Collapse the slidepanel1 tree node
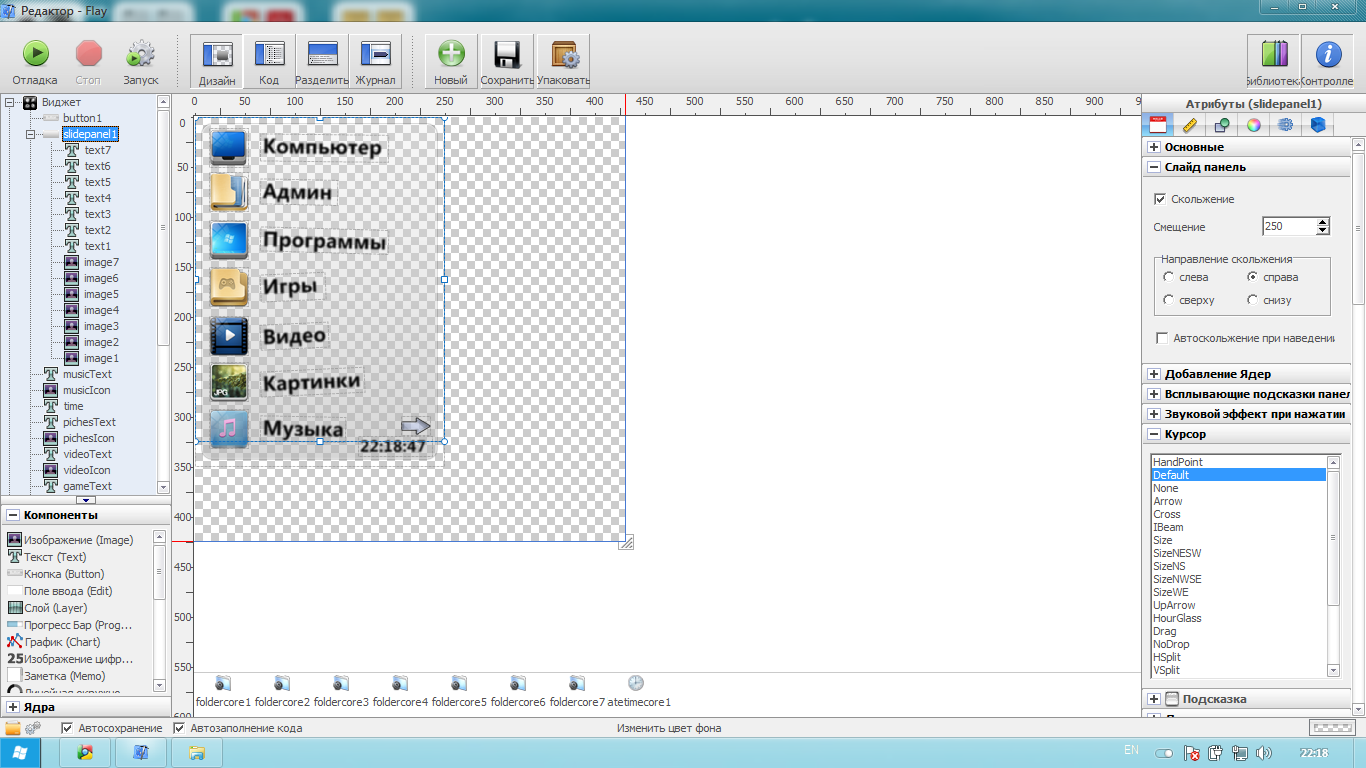This screenshot has width=1366, height=768. [30, 134]
